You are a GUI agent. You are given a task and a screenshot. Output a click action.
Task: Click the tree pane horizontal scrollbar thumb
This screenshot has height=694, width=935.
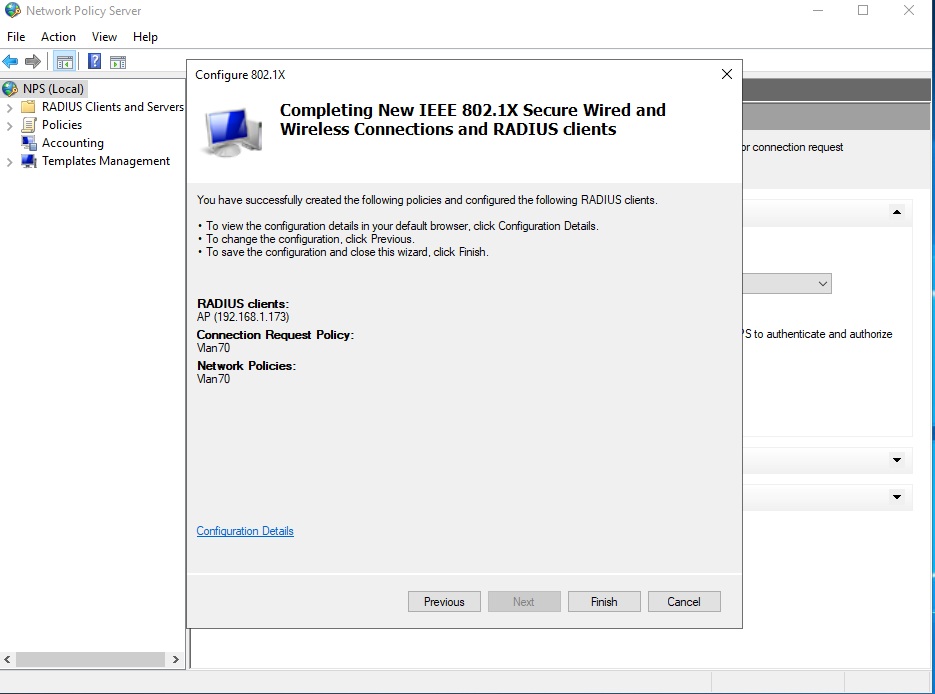point(90,659)
